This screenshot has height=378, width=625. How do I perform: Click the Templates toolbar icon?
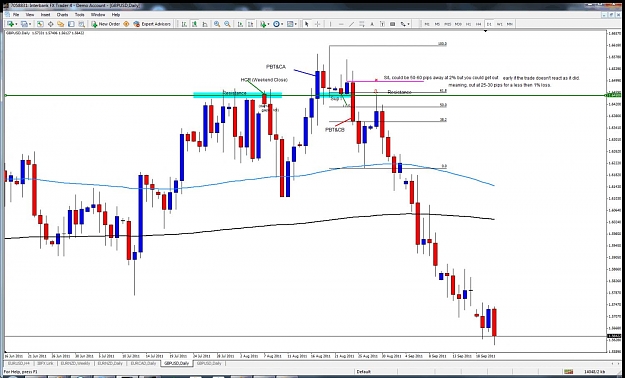point(290,24)
